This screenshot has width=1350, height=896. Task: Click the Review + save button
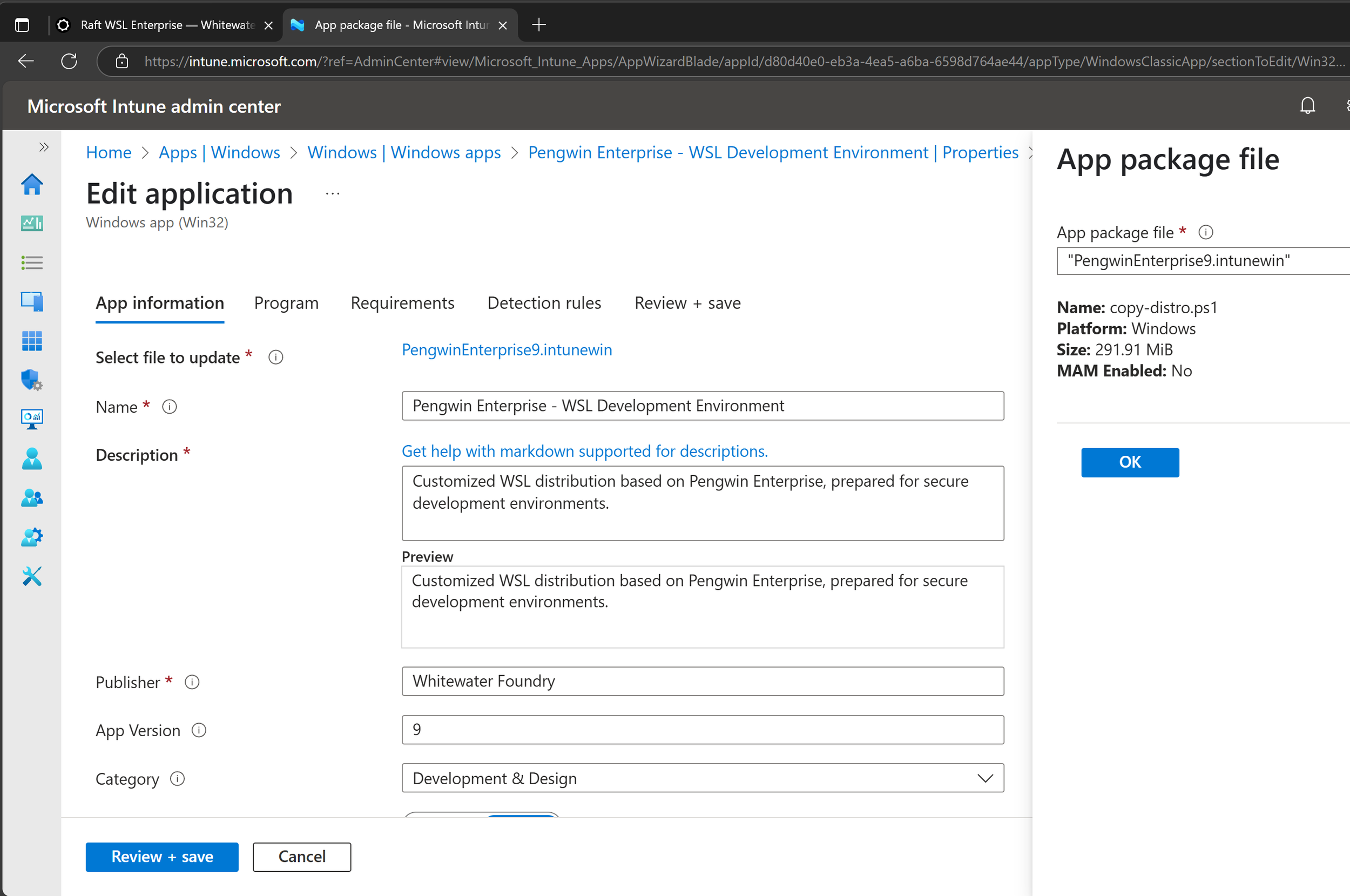(162, 857)
